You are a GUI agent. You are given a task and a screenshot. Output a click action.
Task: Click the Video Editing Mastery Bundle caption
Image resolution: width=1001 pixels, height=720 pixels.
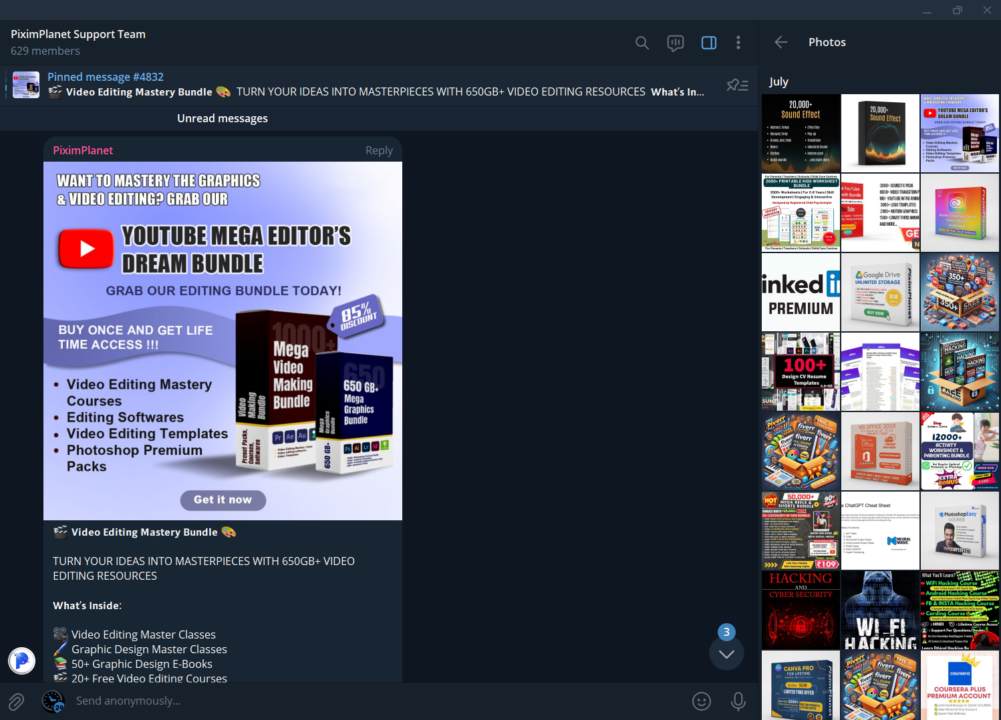pyautogui.click(x=144, y=532)
